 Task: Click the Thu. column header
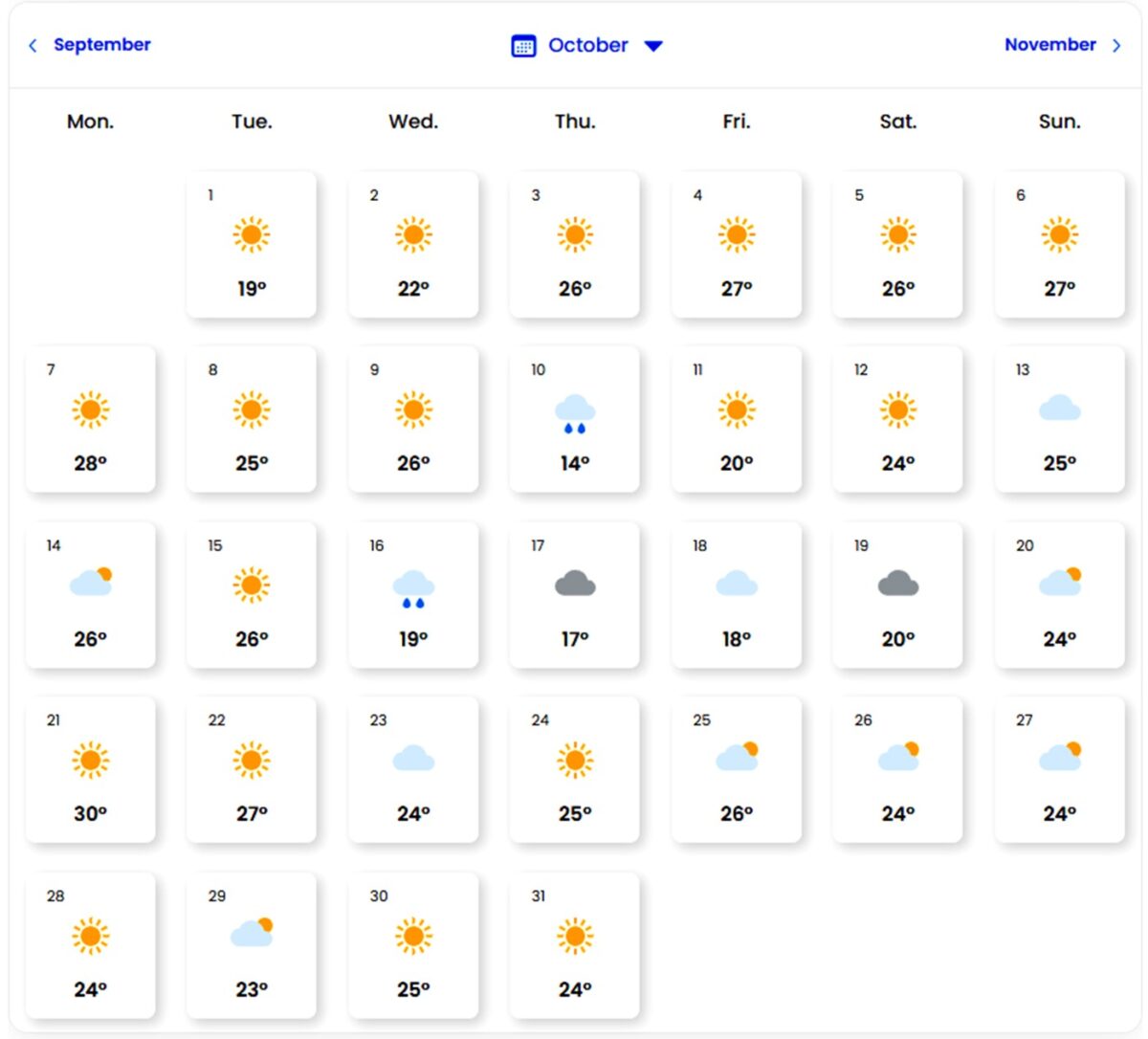(575, 121)
